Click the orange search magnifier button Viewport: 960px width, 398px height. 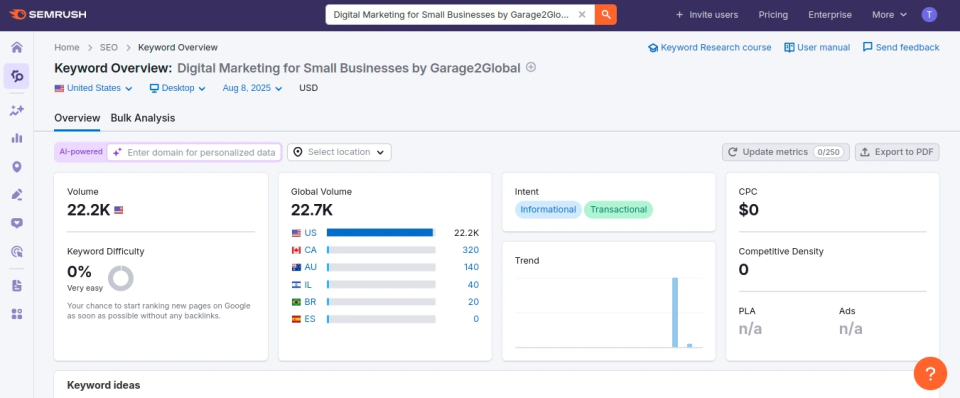(606, 14)
